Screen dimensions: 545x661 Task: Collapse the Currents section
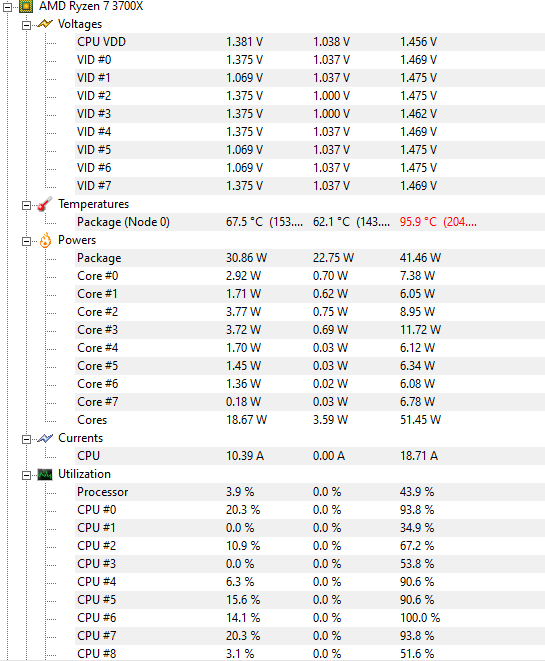click(27, 439)
